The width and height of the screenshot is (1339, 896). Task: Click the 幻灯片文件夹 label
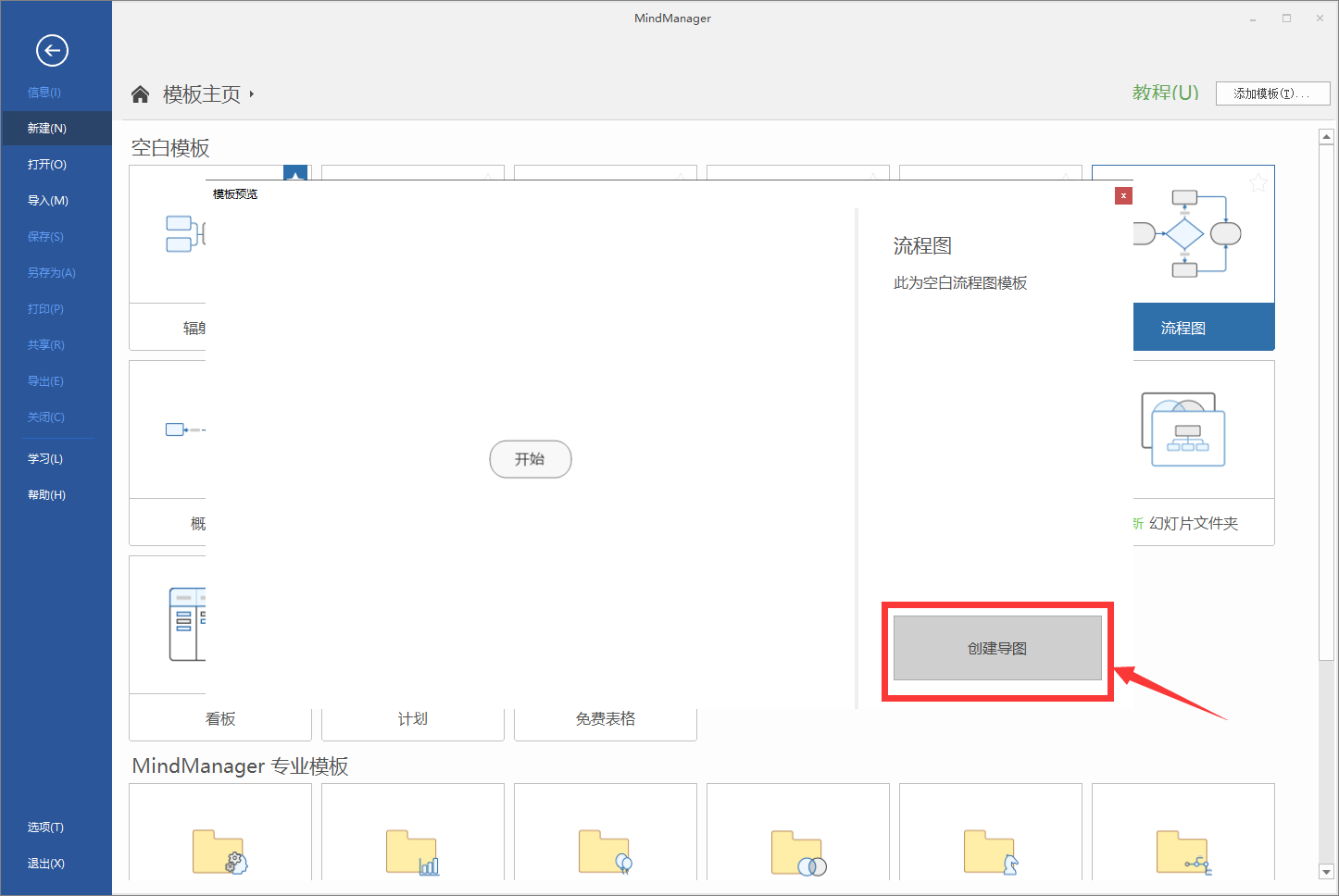click(x=1194, y=523)
